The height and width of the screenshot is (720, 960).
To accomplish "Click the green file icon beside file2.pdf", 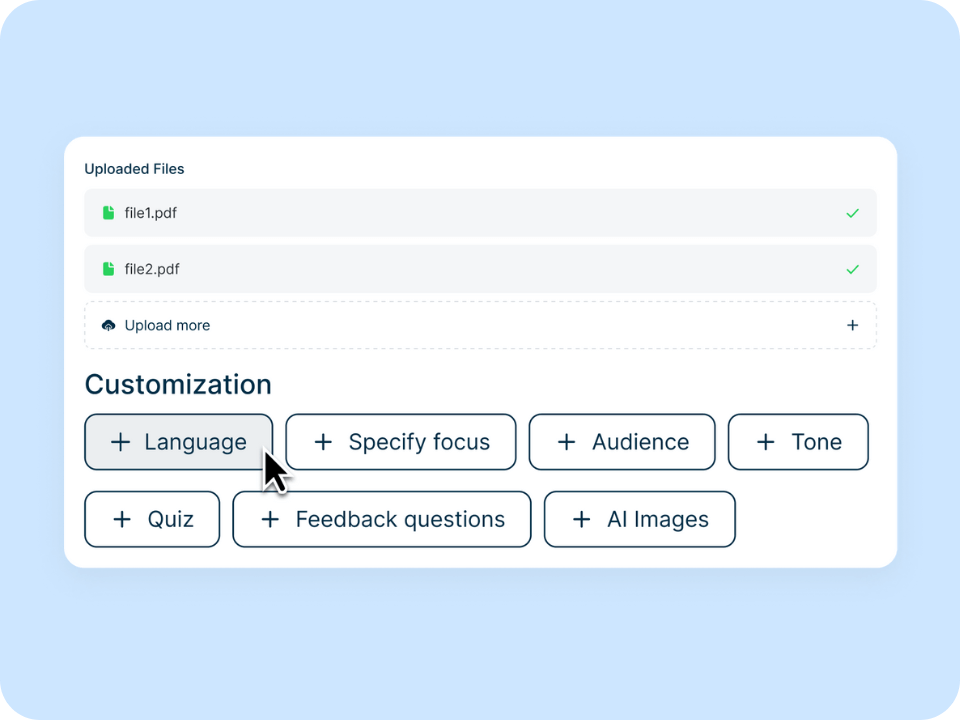I will coord(108,268).
